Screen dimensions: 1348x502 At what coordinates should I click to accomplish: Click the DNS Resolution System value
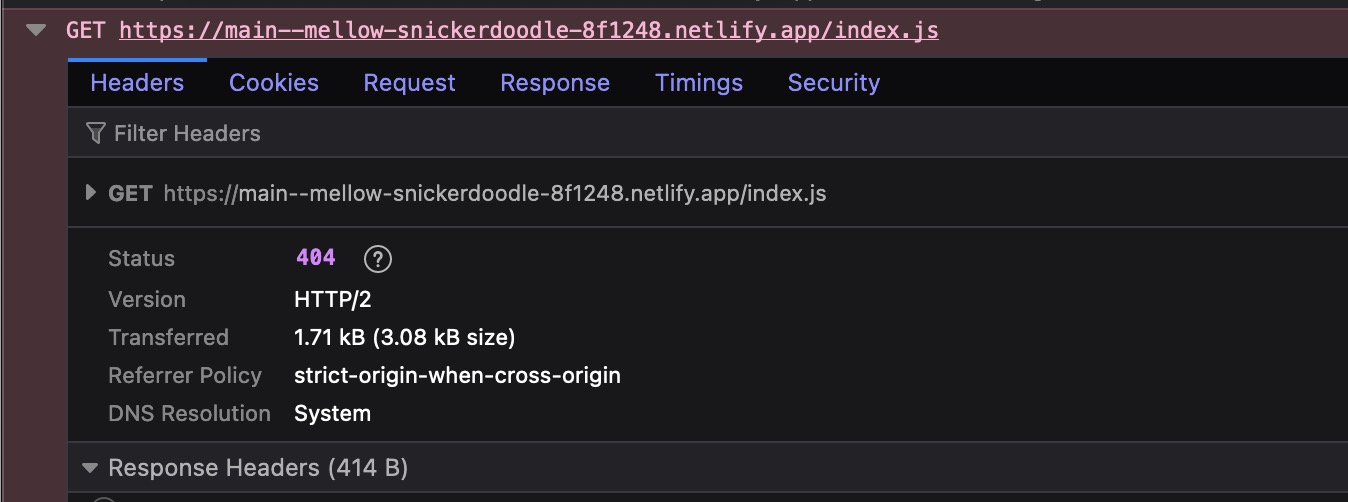[x=333, y=414]
